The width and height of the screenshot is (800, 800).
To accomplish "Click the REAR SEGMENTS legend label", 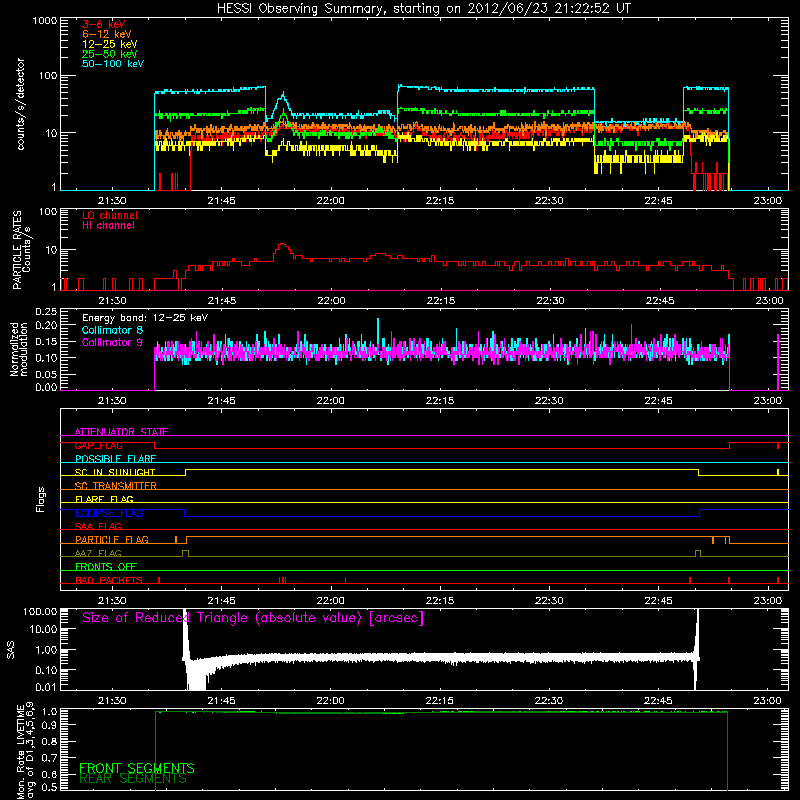I will coord(133,779).
